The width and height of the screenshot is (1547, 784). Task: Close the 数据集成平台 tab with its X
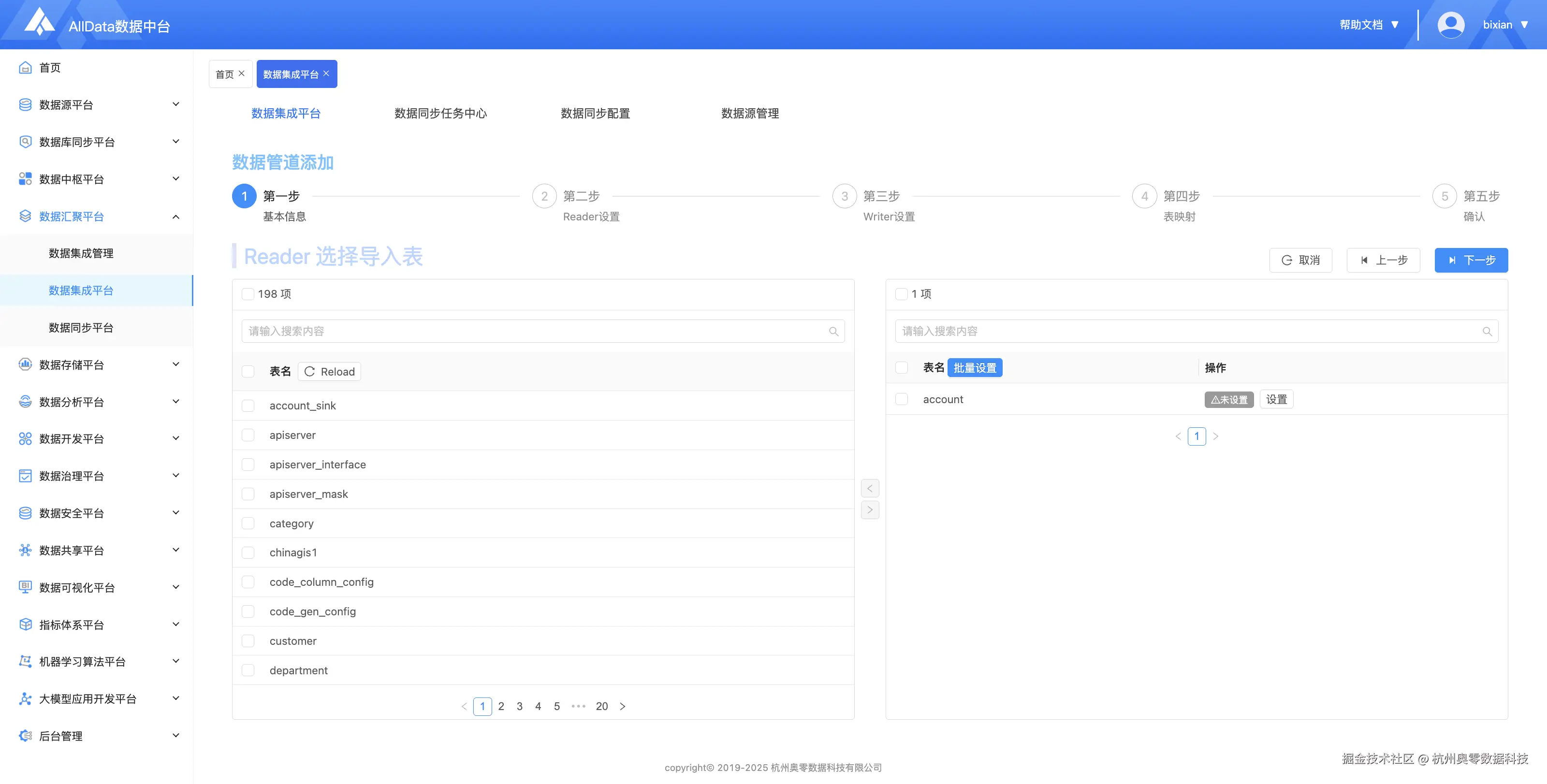pyautogui.click(x=326, y=73)
